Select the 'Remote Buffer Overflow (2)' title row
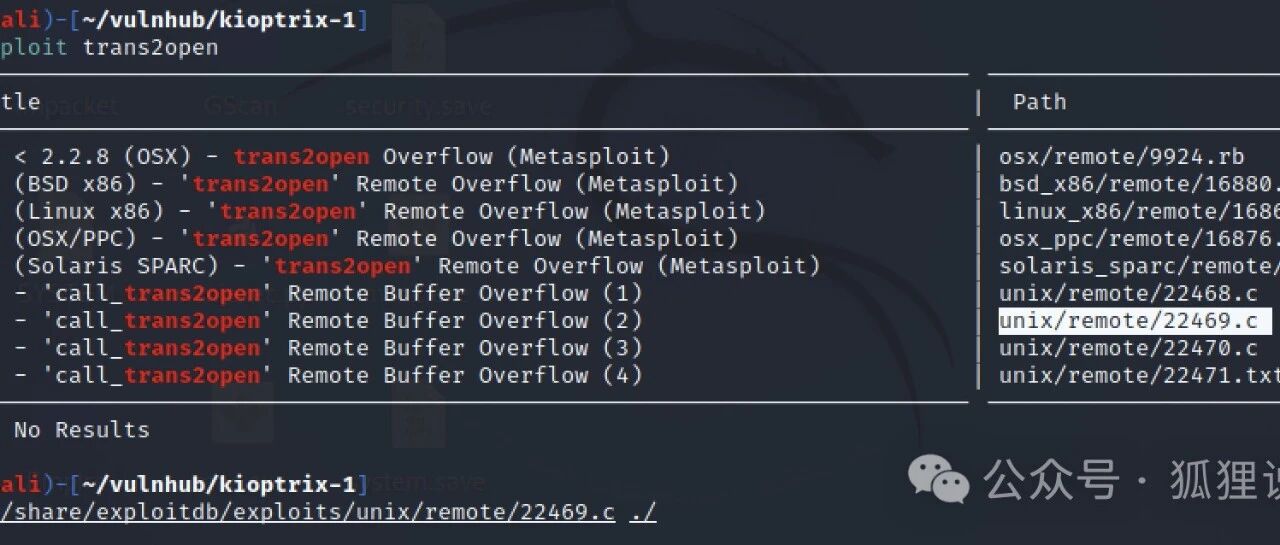The image size is (1280, 545). [x=328, y=321]
